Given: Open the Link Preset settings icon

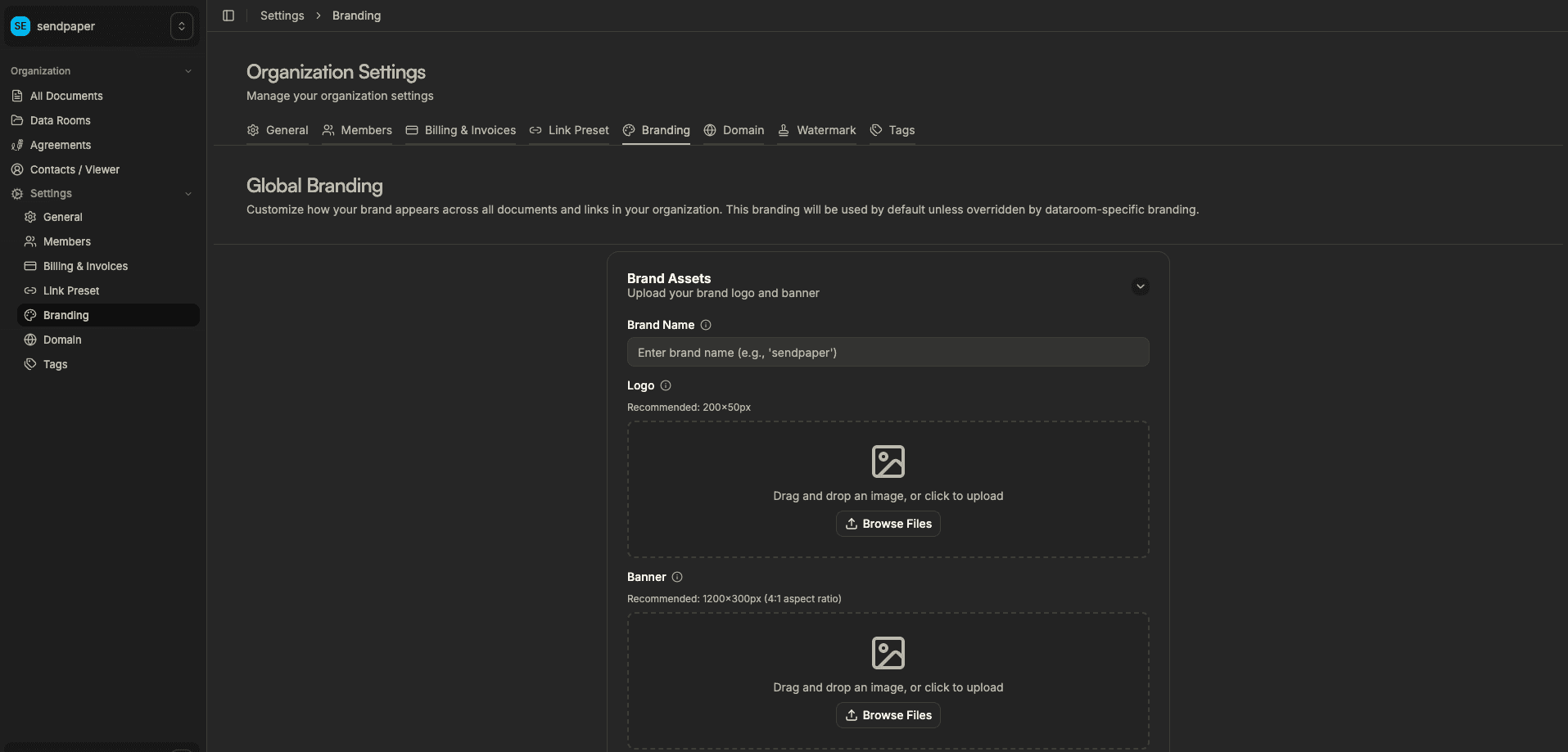Looking at the screenshot, I should [534, 130].
